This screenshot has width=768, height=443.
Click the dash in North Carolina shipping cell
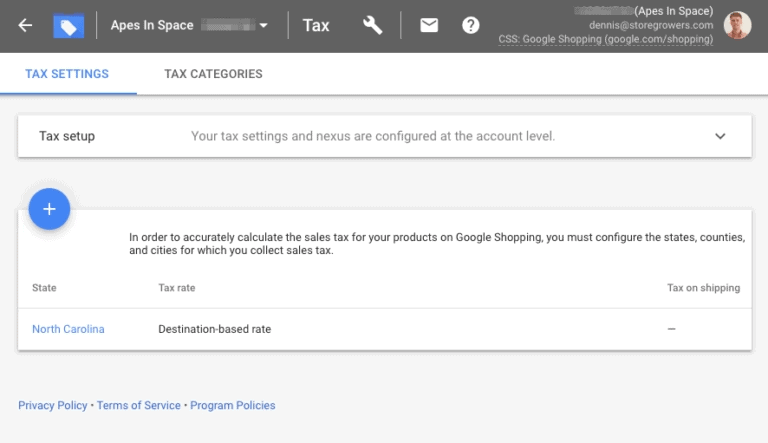point(672,329)
